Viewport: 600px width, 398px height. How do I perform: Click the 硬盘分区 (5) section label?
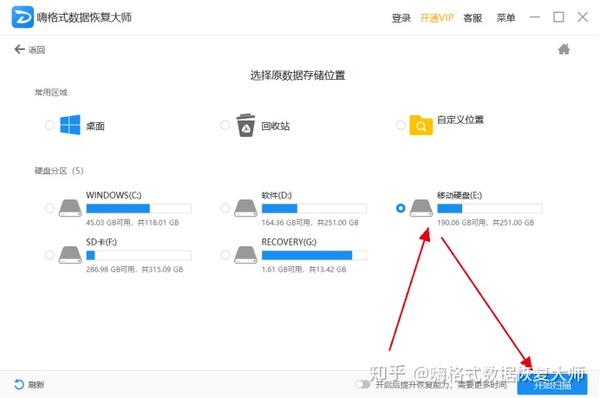(59, 171)
